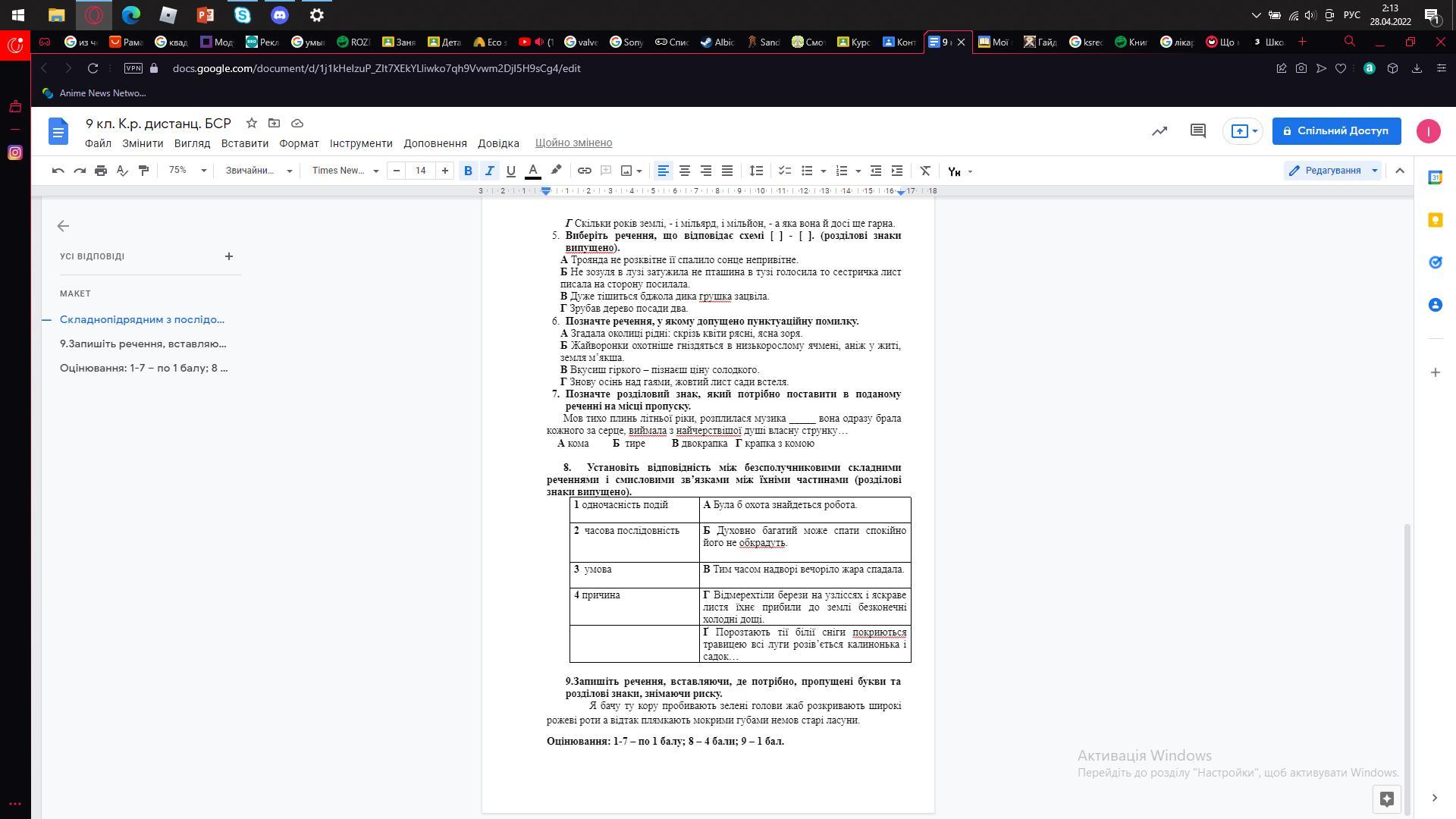1456x819 pixels.
Task: Expand the Редагування mode dropdown
Action: pyautogui.click(x=1334, y=171)
